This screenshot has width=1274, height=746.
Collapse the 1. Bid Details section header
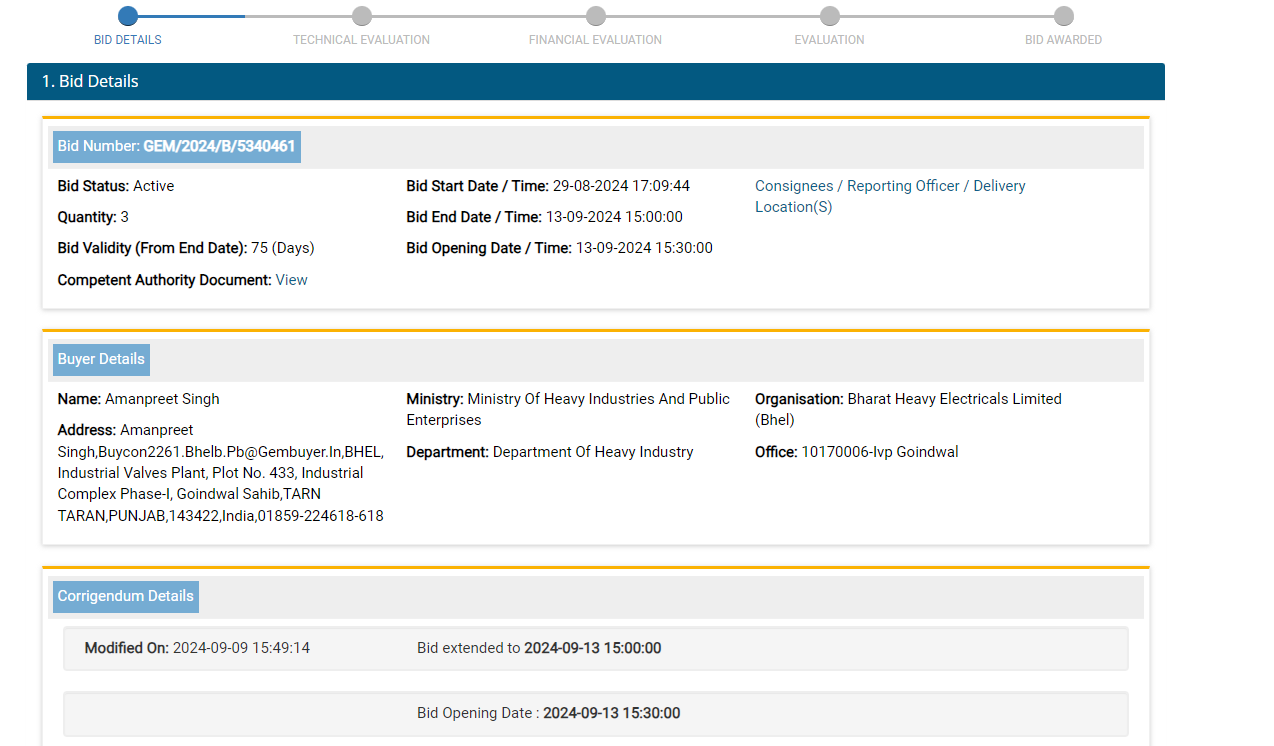pos(596,81)
